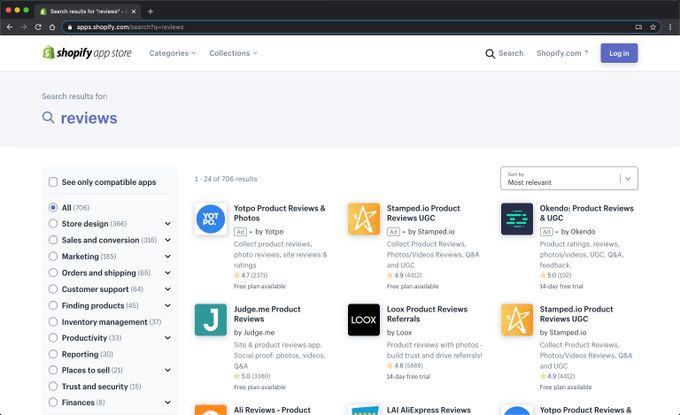
Task: Click the '1 - 24 of 706 results' text
Action: [x=226, y=179]
